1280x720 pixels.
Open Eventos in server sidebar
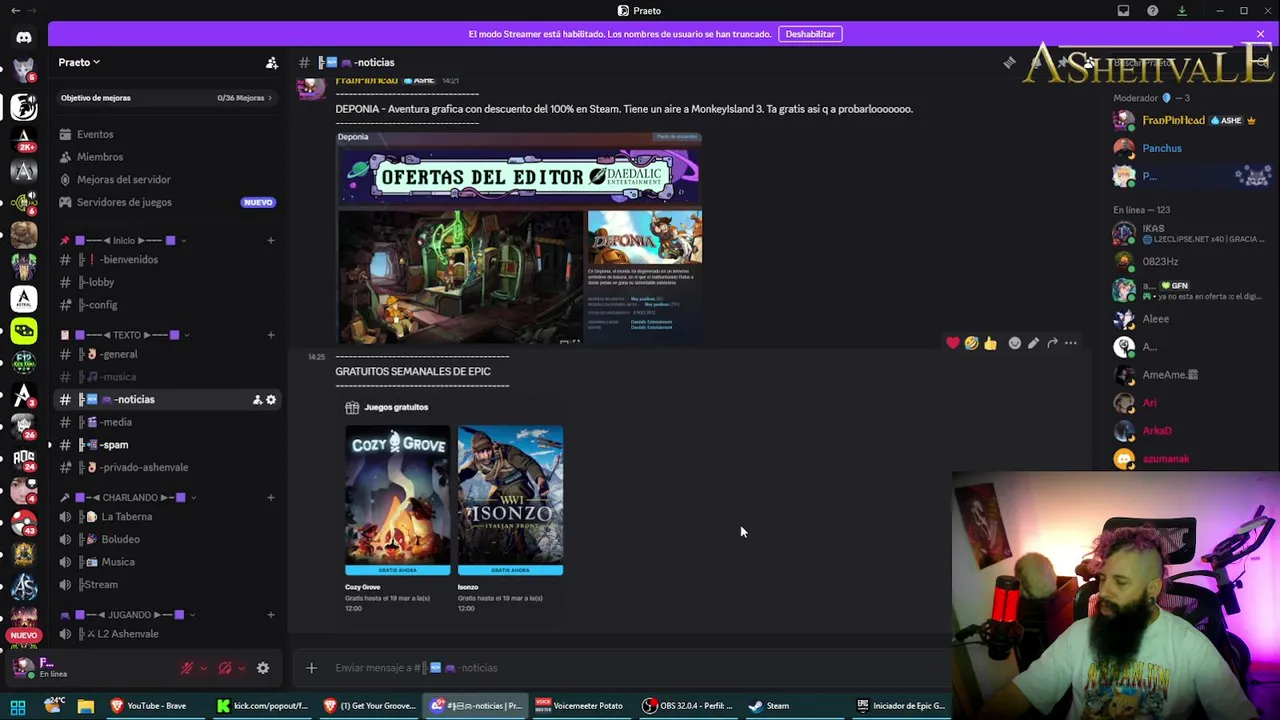pyautogui.click(x=95, y=135)
